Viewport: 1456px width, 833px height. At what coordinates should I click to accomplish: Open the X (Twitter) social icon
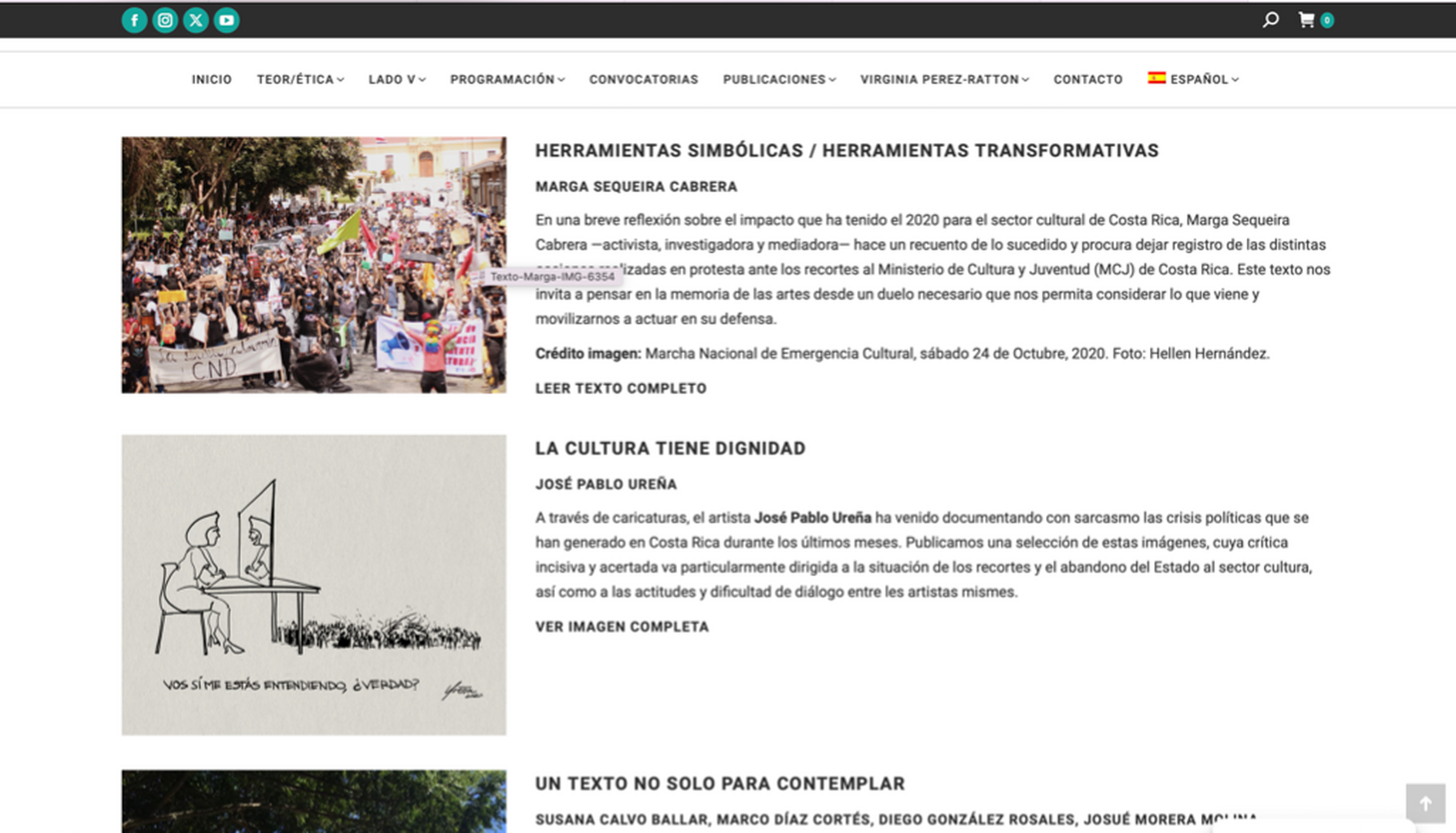click(x=196, y=20)
